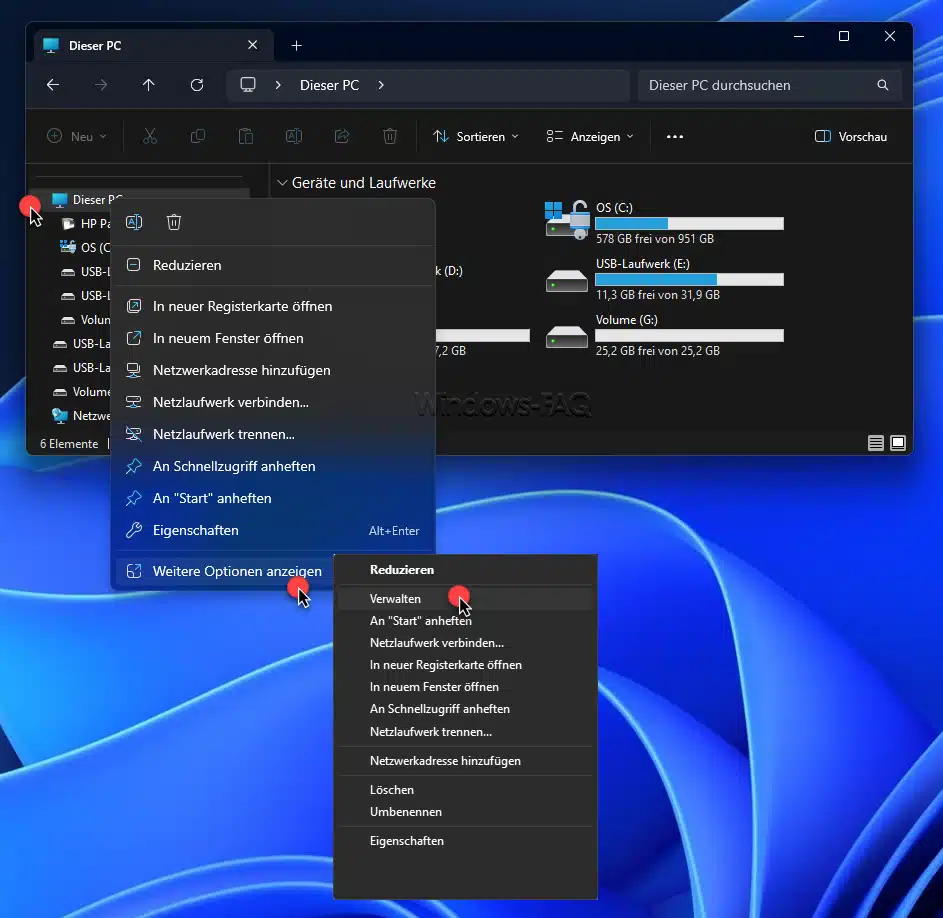Switch to details view in status bar

click(876, 443)
